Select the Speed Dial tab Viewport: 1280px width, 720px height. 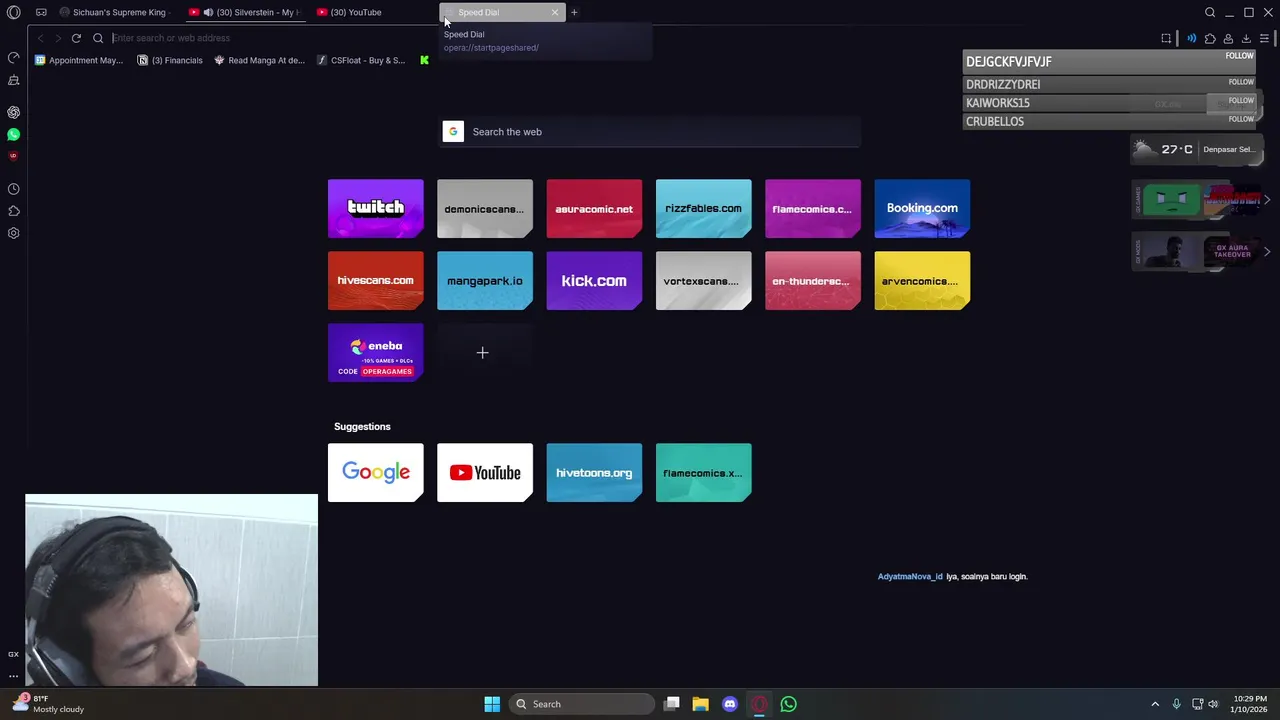tap(502, 12)
